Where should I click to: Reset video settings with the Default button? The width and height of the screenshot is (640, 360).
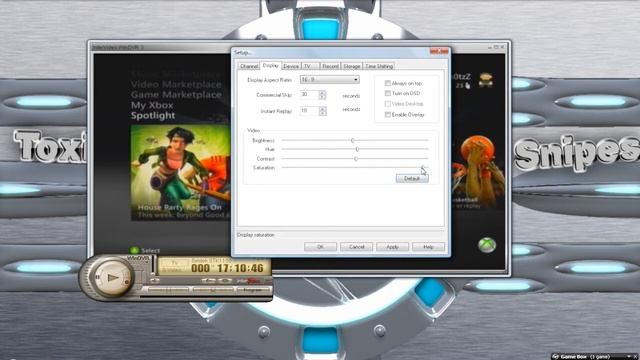(412, 178)
